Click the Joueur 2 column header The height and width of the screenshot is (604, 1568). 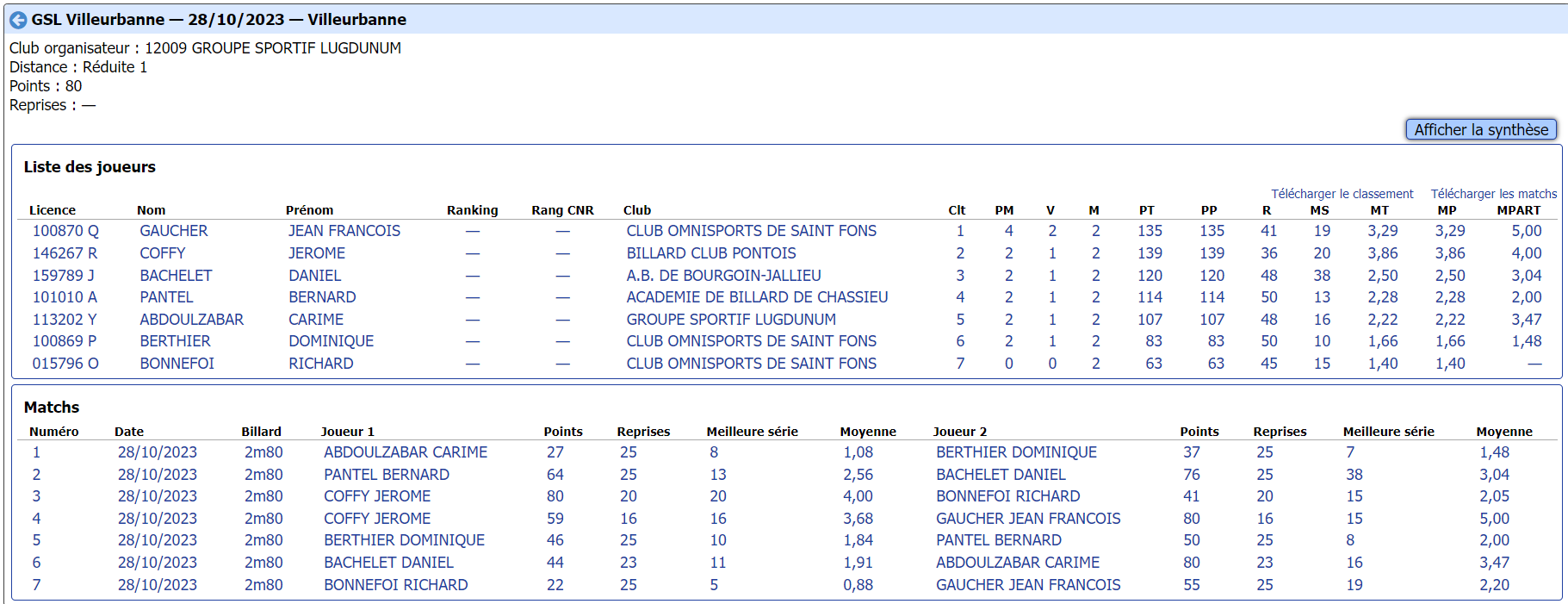coord(960,432)
